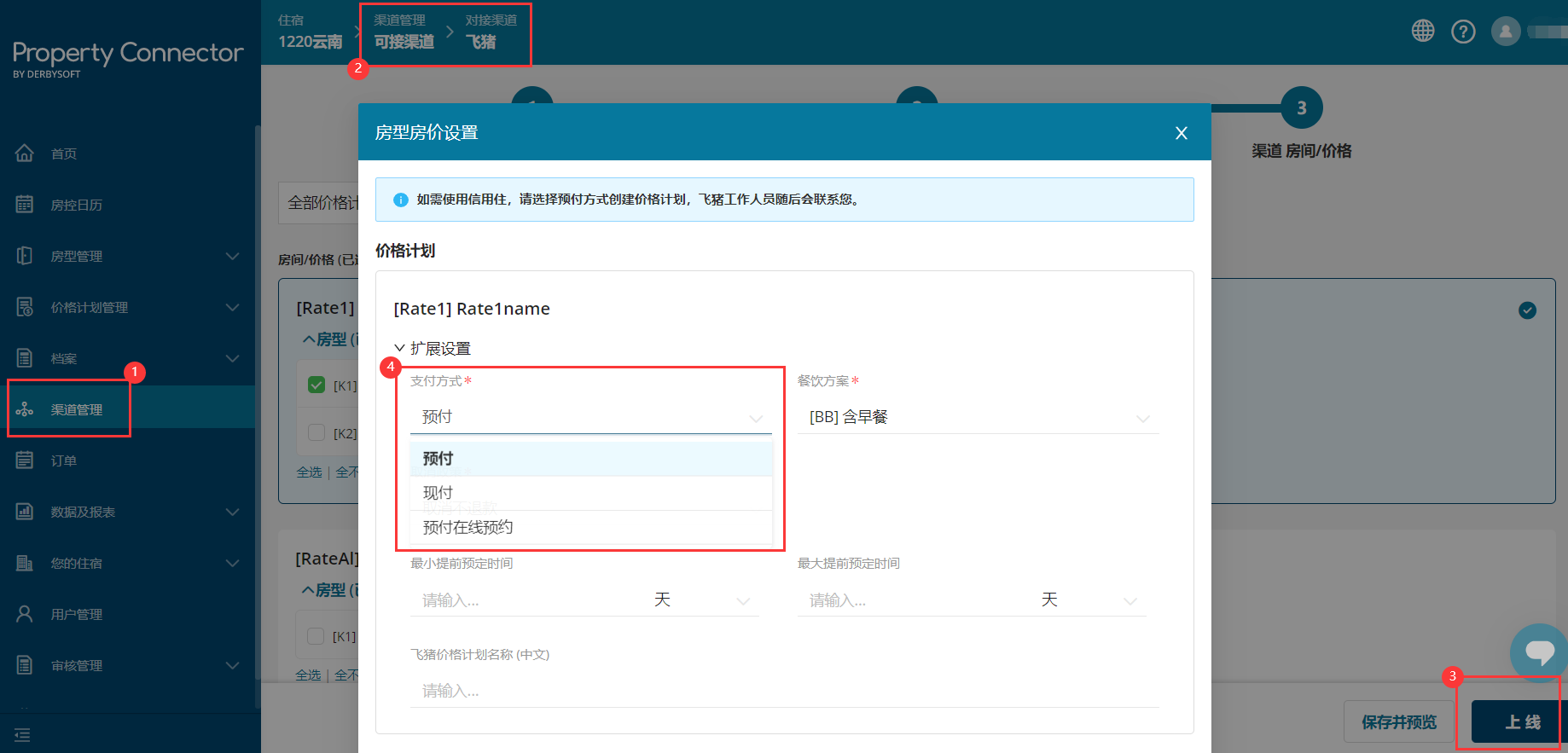The width and height of the screenshot is (1568, 753).
Task: Select 预付 option in dropdown list
Action: [x=591, y=459]
